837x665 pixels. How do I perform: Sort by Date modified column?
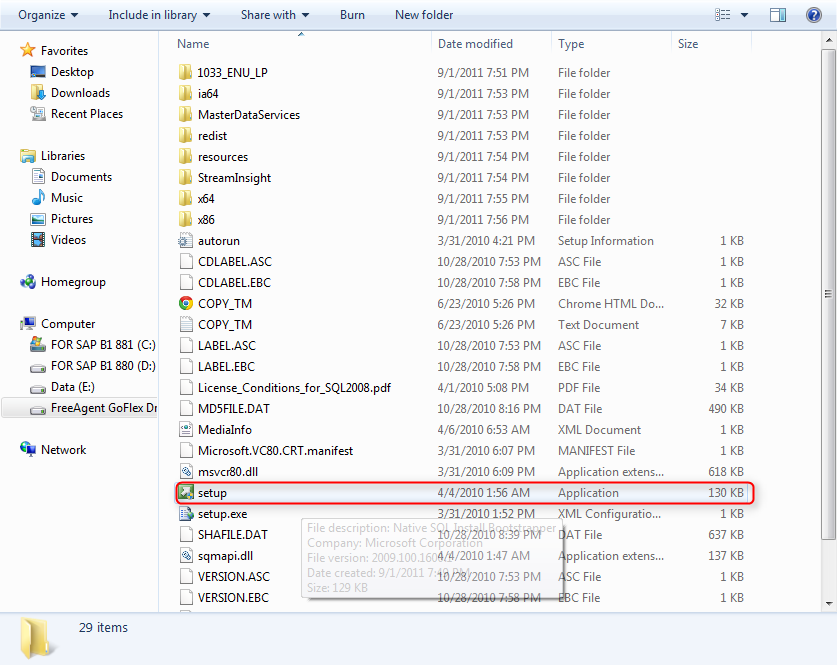tap(475, 44)
